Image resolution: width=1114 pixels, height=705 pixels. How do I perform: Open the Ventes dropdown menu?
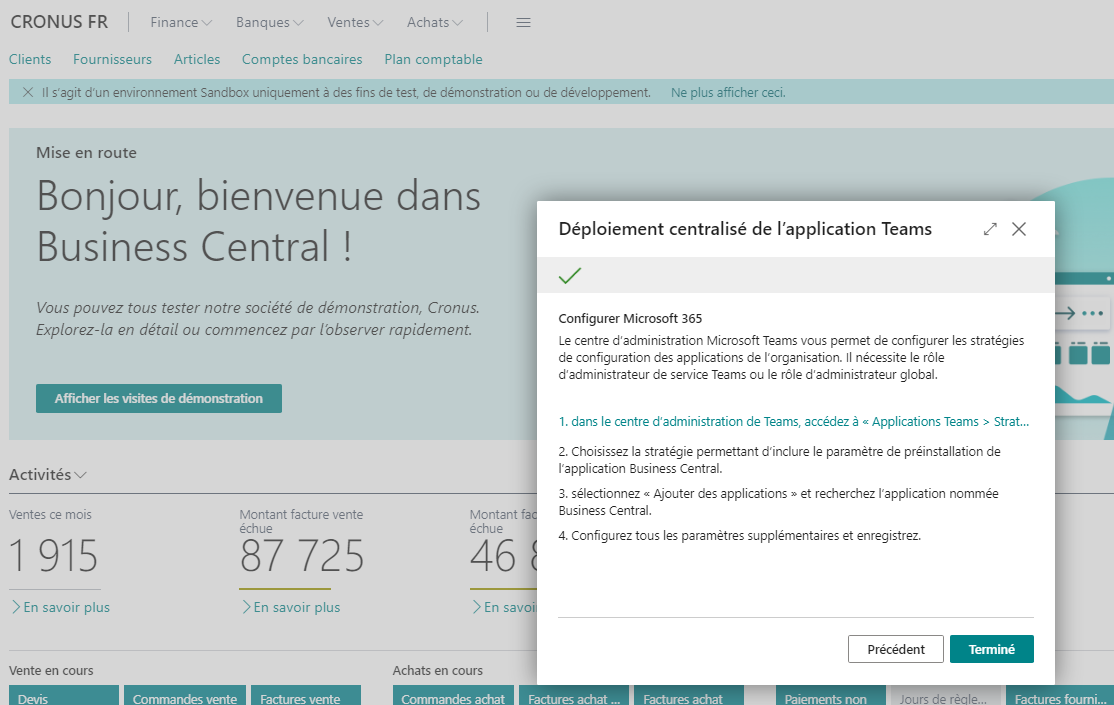[x=354, y=22]
